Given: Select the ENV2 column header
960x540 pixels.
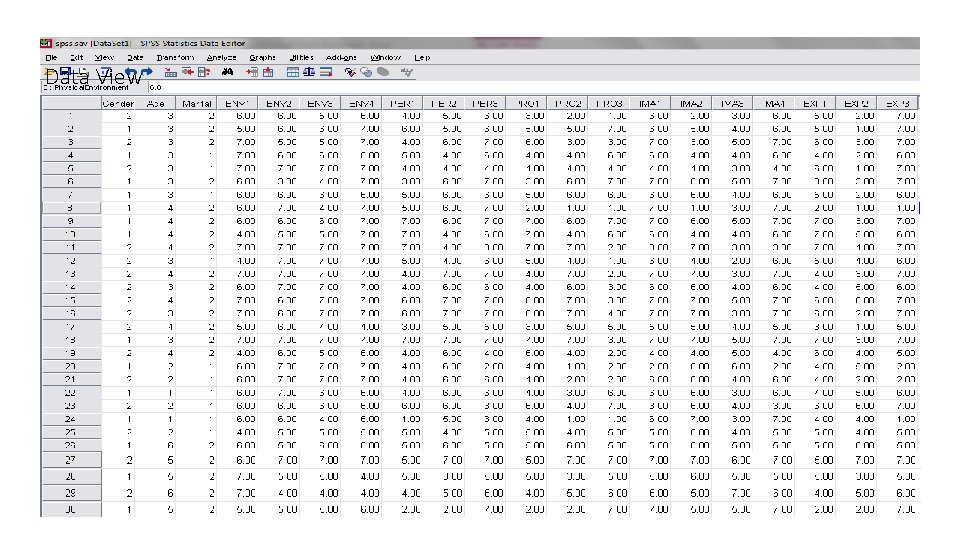Looking at the screenshot, I should tap(279, 104).
